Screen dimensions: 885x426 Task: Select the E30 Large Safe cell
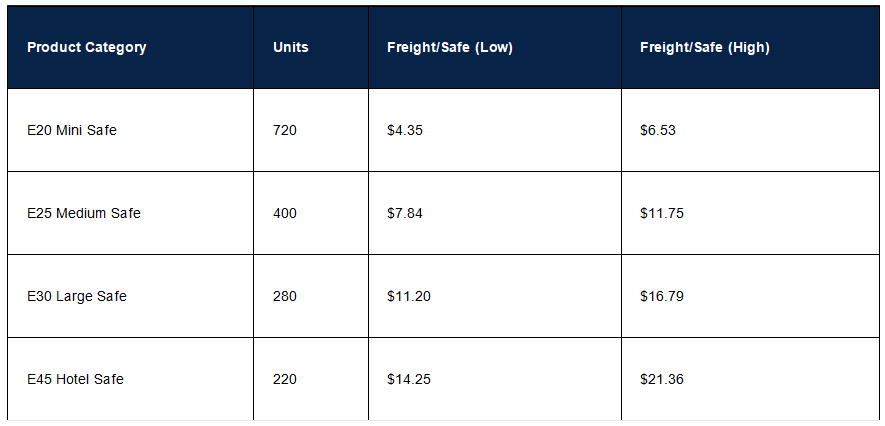130,296
